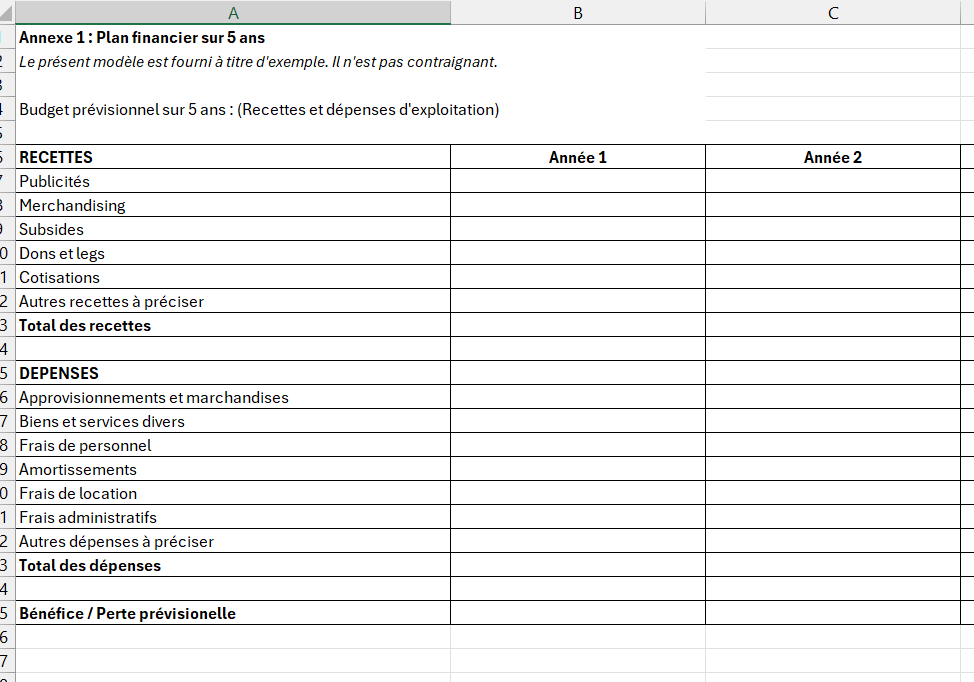Select Année 2 cell for Frais administratifs
974x682 pixels.
tap(833, 517)
